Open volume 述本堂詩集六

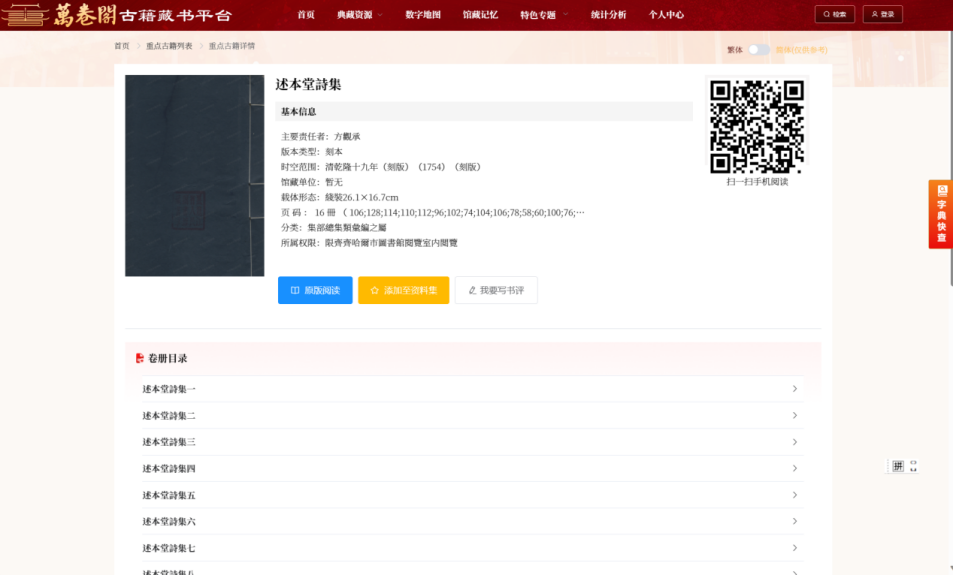(473, 522)
